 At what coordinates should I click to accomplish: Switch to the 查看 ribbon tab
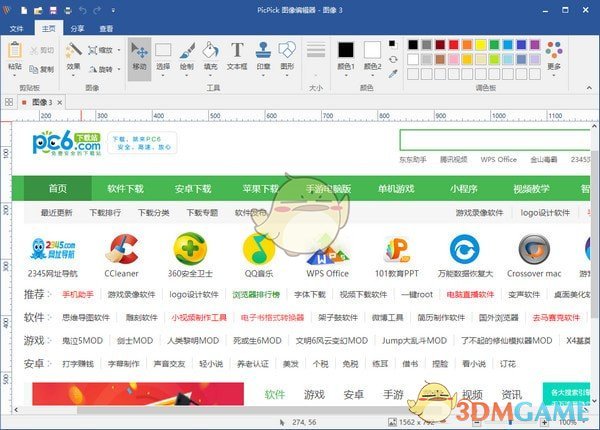(x=106, y=29)
